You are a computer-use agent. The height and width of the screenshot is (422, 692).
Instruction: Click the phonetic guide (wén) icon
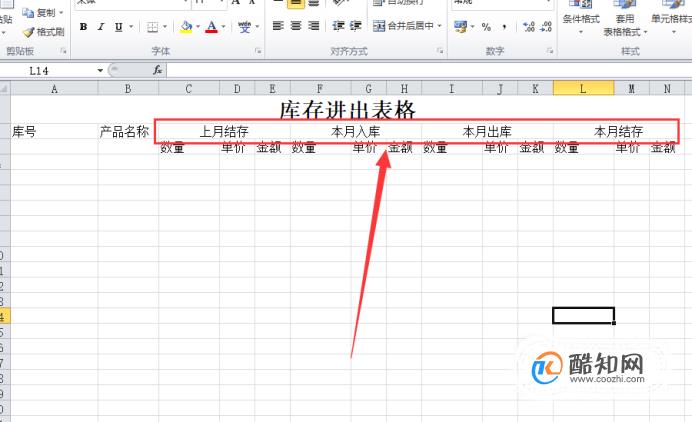click(x=244, y=27)
